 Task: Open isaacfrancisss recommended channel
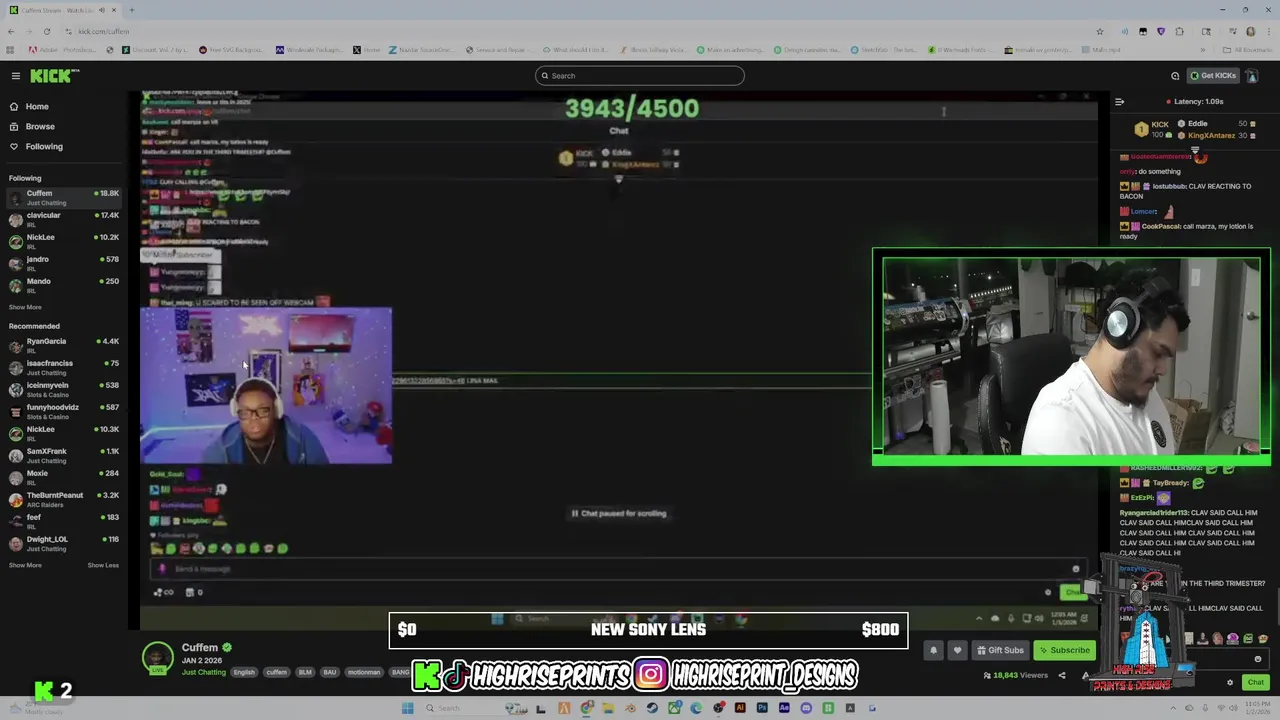click(x=64, y=367)
